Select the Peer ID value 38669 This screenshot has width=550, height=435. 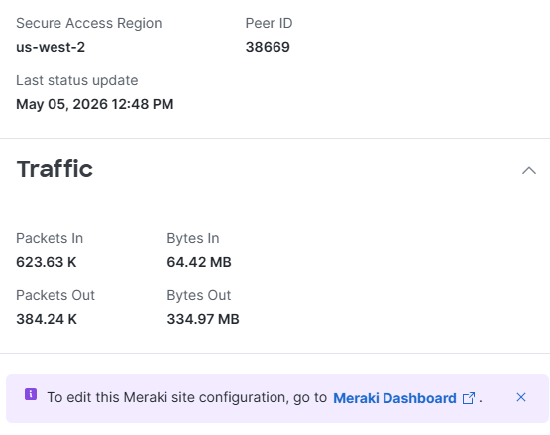(268, 47)
